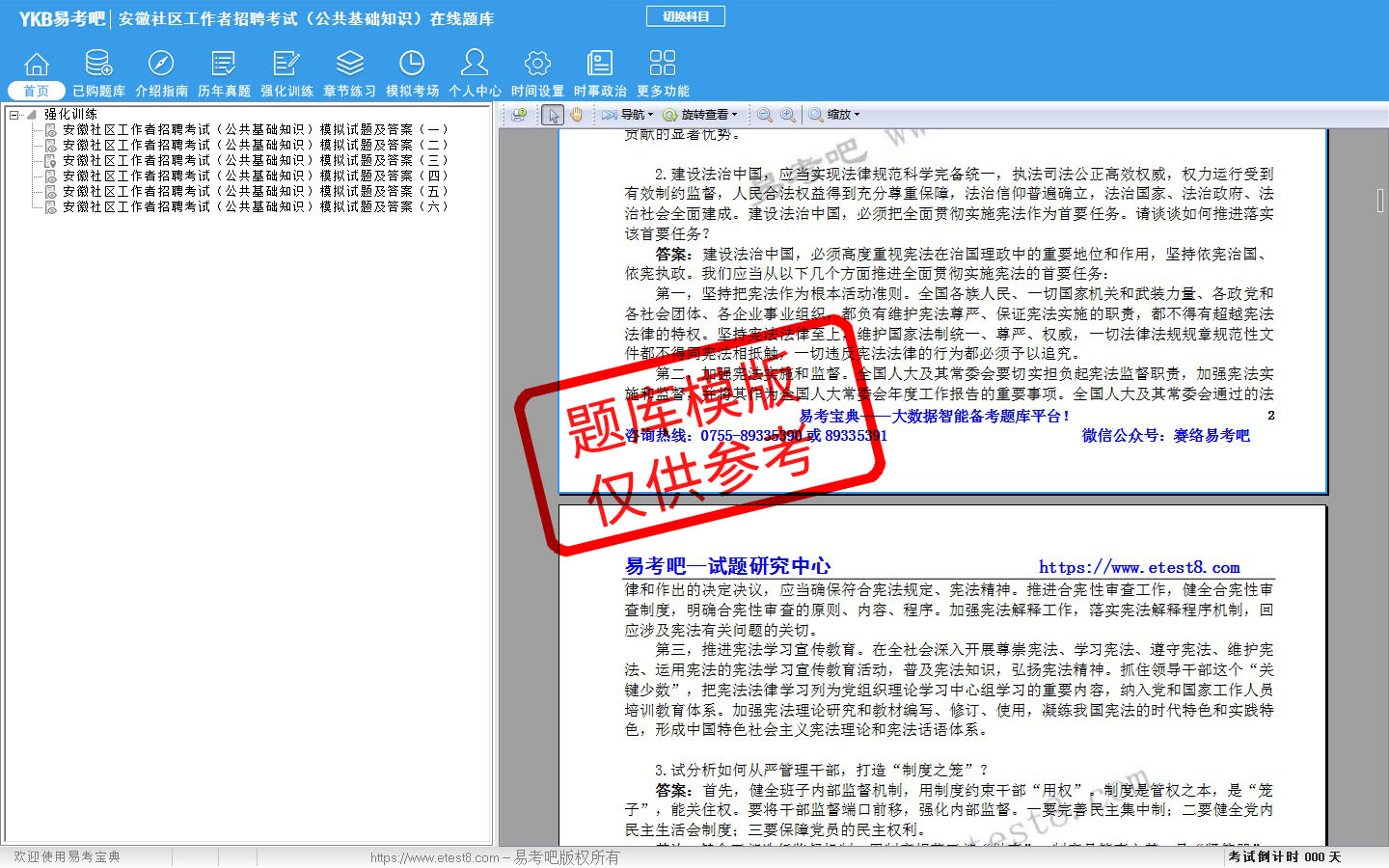Click the zoom out magnifier

tap(765, 115)
